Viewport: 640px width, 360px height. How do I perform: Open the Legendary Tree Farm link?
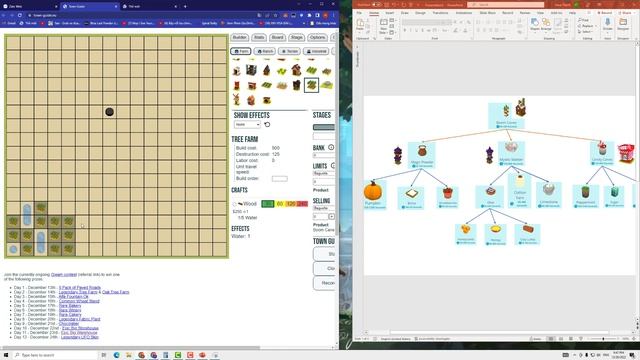tap(78, 292)
